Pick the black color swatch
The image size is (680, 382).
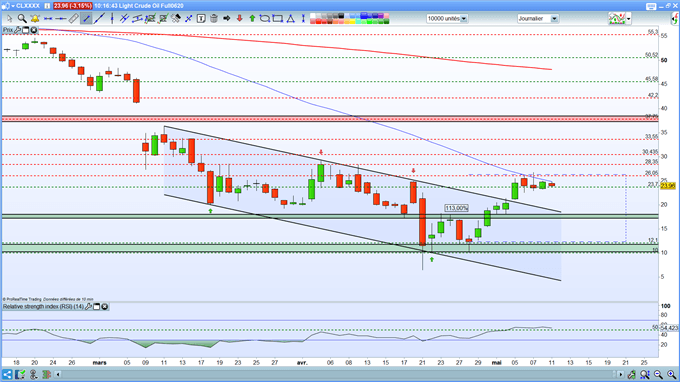tap(341, 16)
